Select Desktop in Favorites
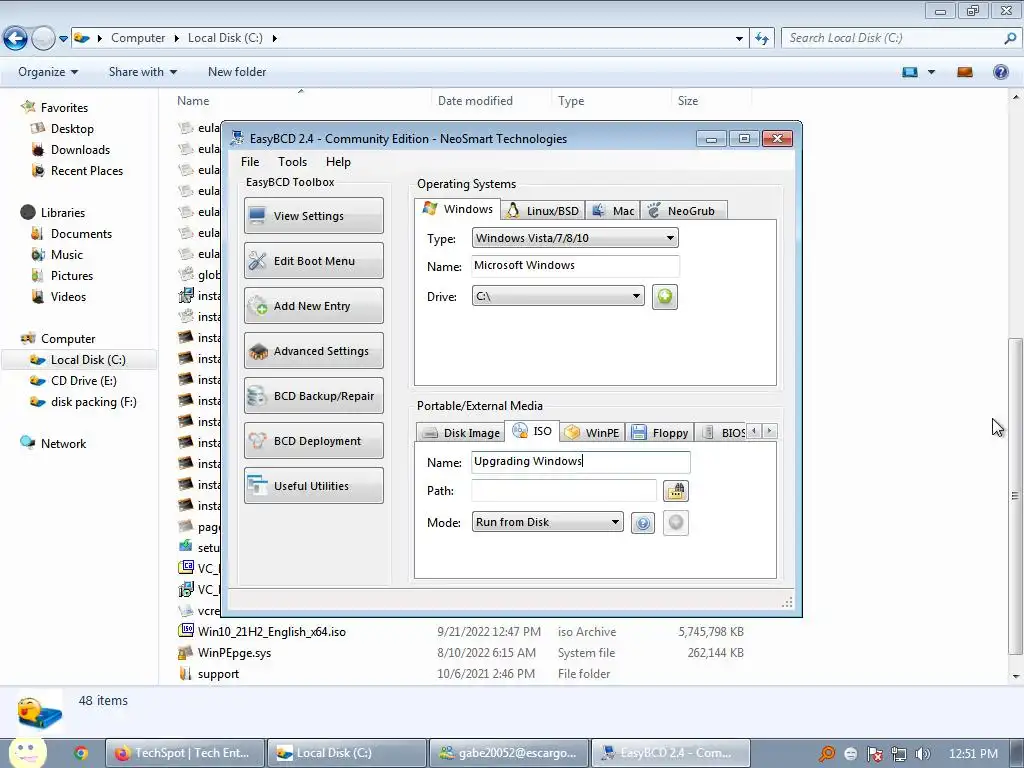Screen dimensions: 1024x768 tap(72, 129)
